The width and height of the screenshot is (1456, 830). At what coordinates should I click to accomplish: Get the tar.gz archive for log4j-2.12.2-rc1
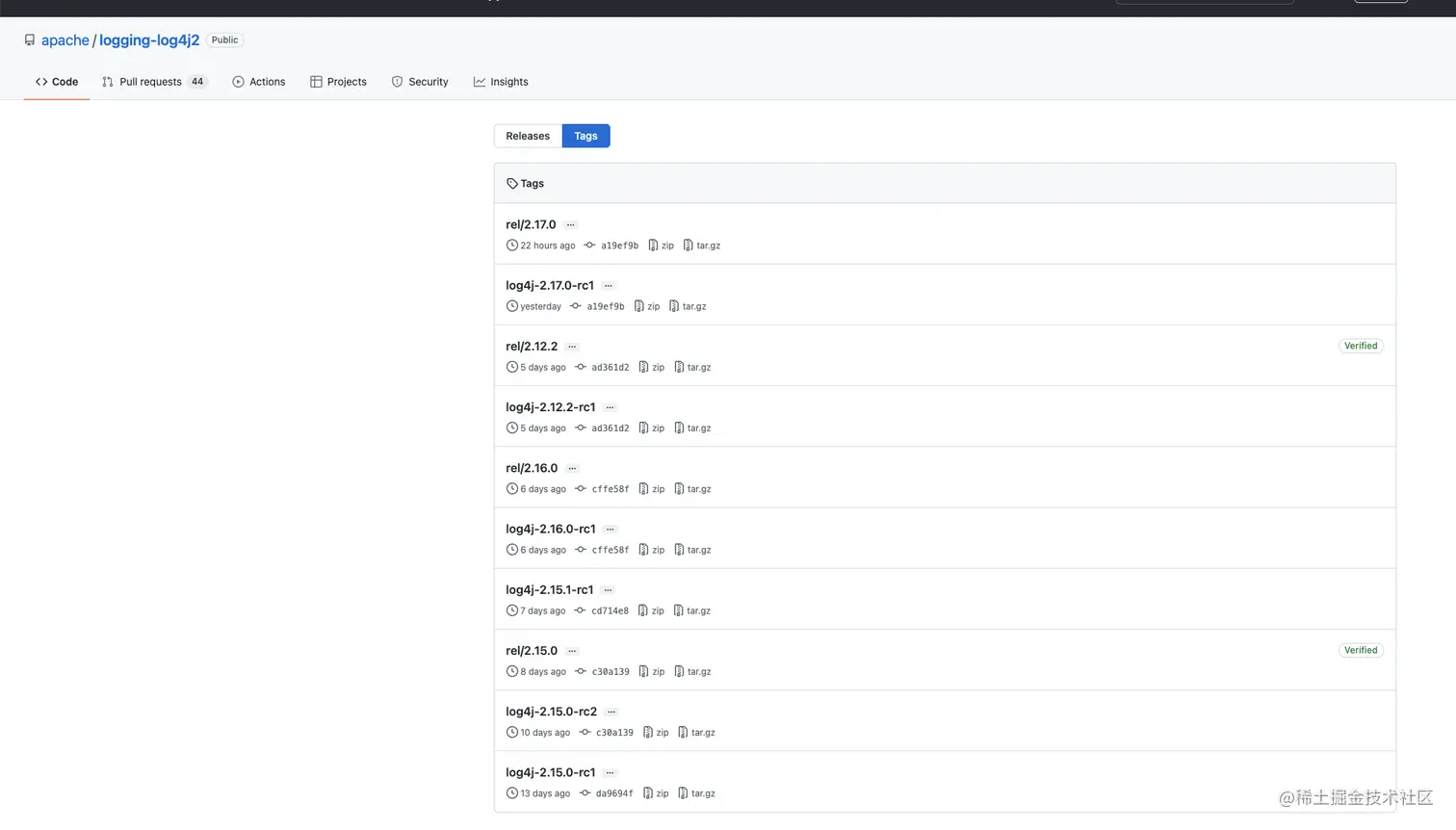coord(692,428)
